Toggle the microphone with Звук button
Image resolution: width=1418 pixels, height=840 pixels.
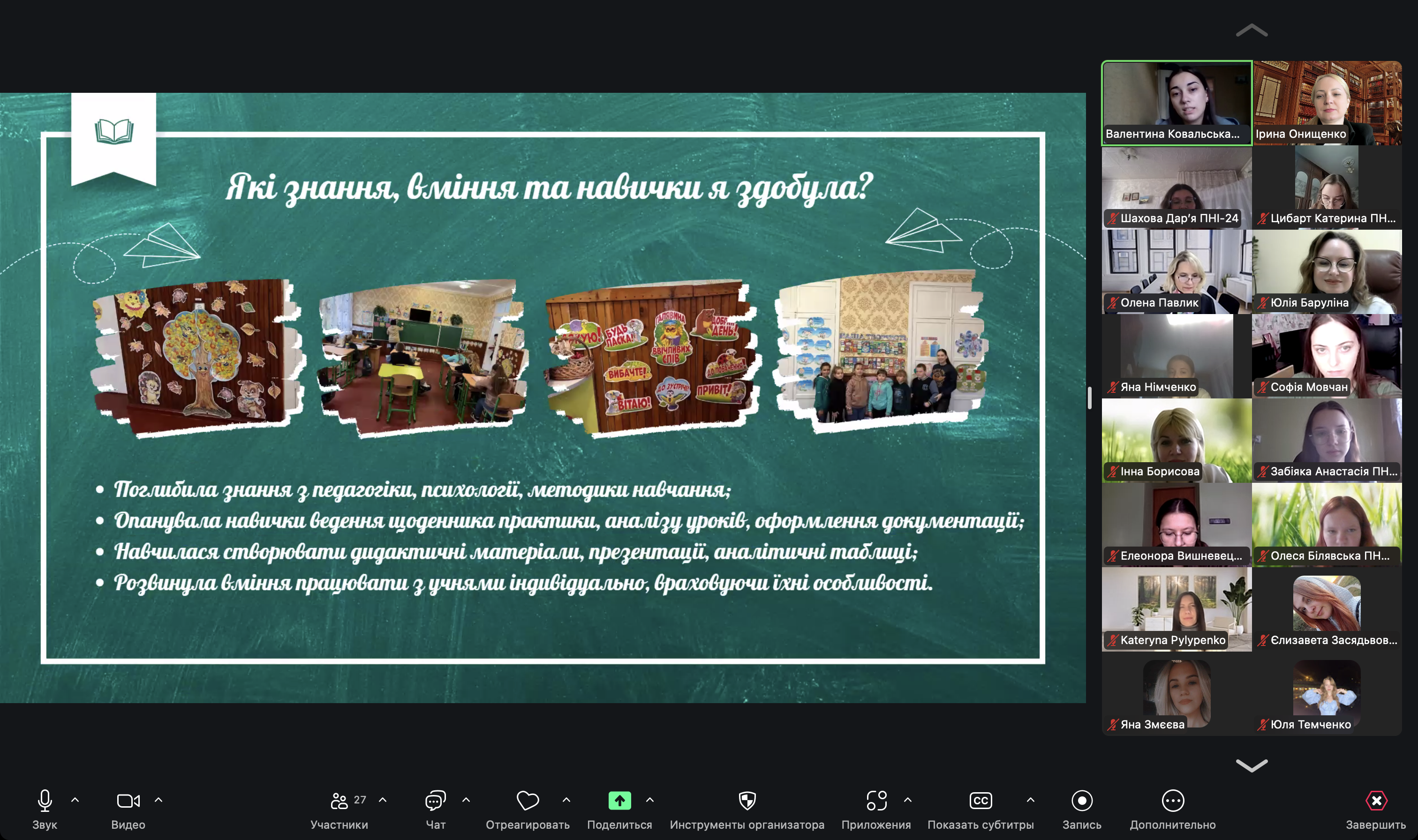tap(45, 800)
